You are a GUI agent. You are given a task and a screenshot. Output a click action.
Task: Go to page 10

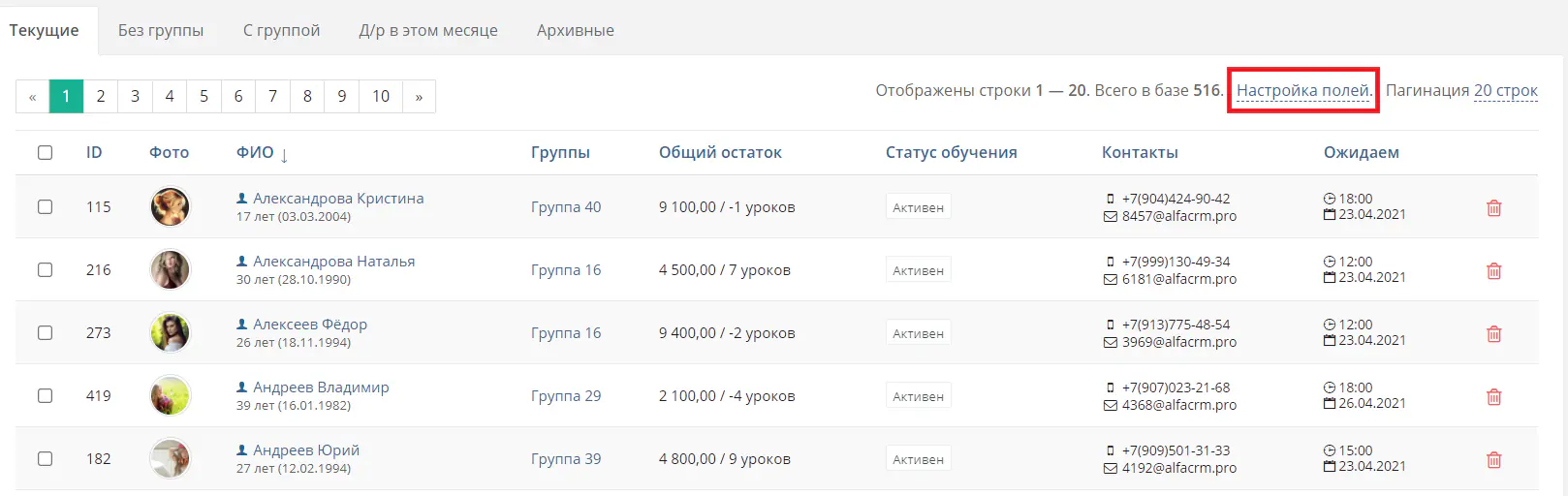[x=381, y=96]
